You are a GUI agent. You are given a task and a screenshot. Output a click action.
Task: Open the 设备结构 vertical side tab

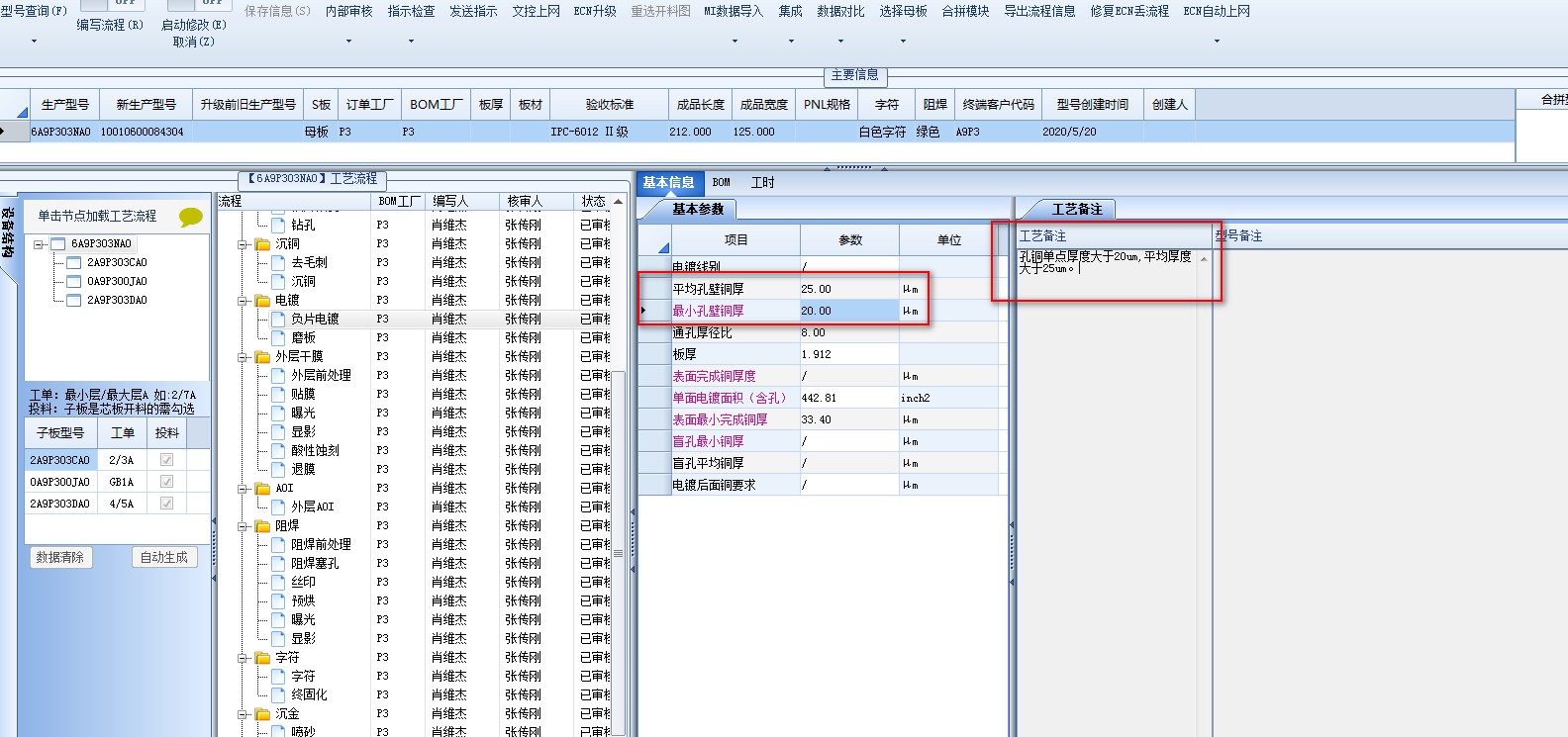click(8, 232)
